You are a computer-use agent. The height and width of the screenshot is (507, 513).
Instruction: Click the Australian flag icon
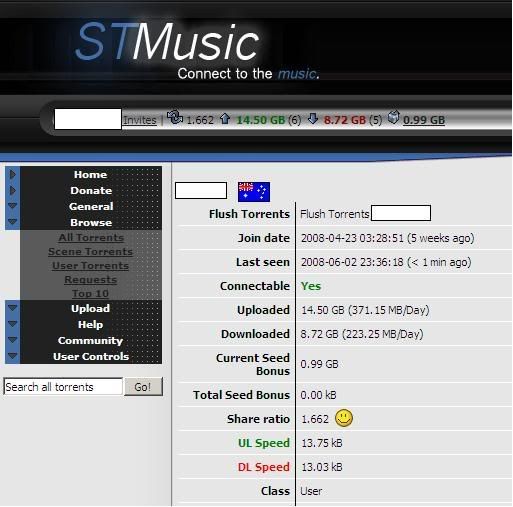(x=254, y=192)
